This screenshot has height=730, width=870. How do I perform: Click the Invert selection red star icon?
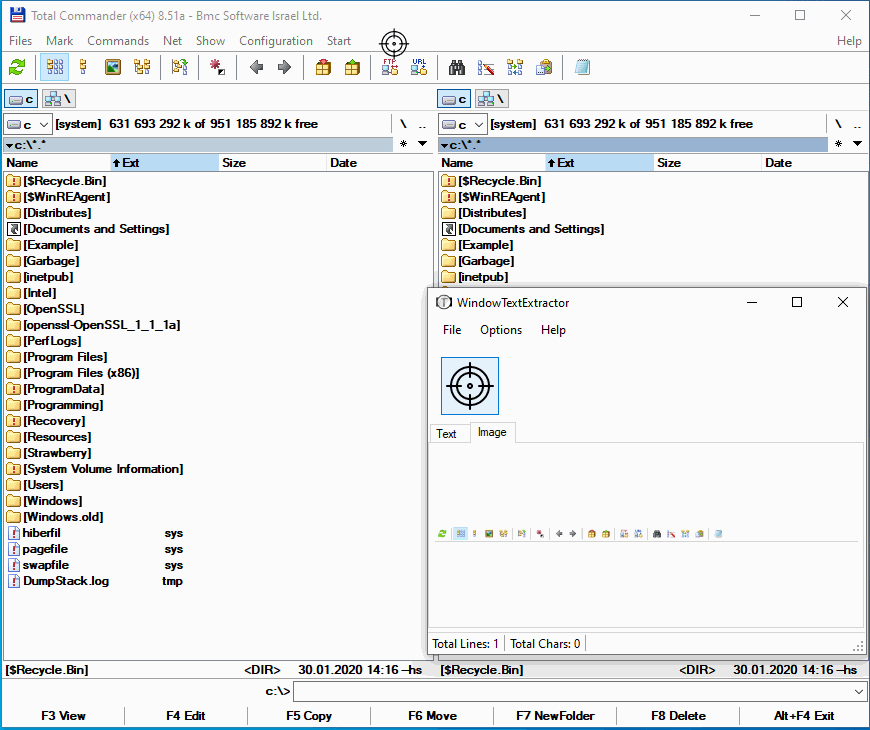[x=217, y=68]
